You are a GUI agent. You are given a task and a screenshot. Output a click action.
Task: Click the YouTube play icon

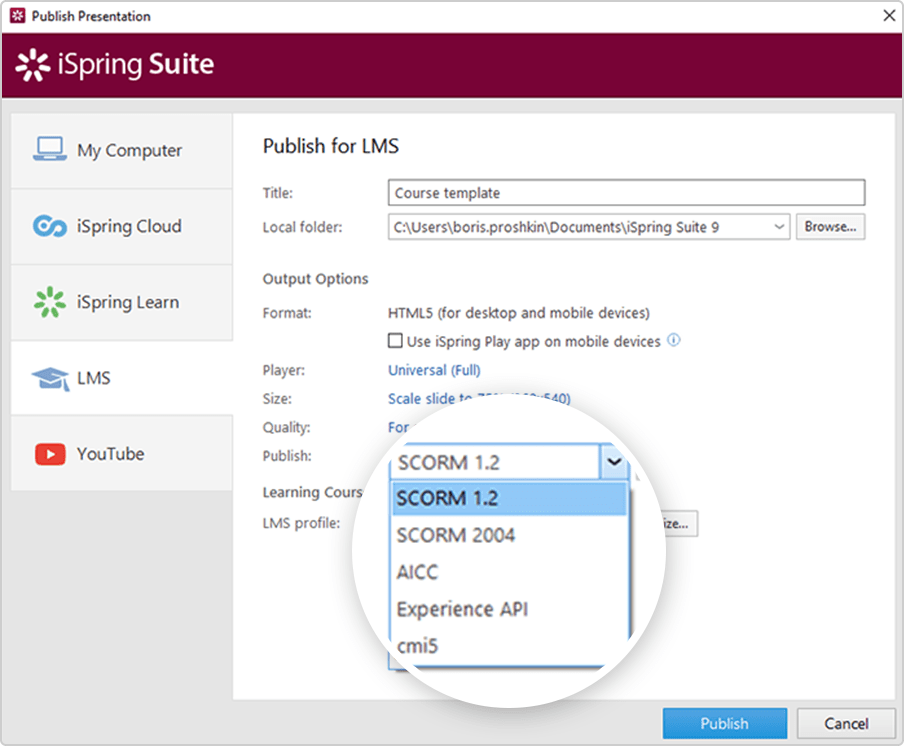pyautogui.click(x=50, y=454)
